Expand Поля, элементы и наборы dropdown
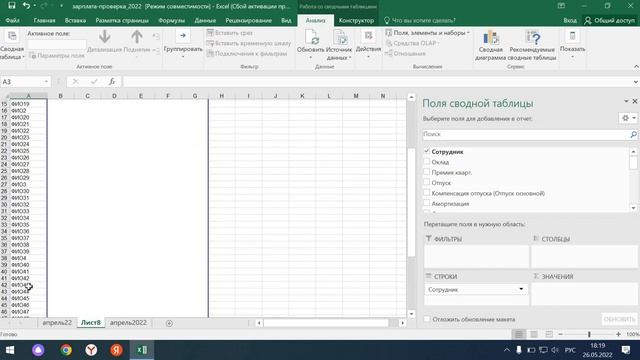Image resolution: width=640 pixels, height=360 pixels. point(428,33)
